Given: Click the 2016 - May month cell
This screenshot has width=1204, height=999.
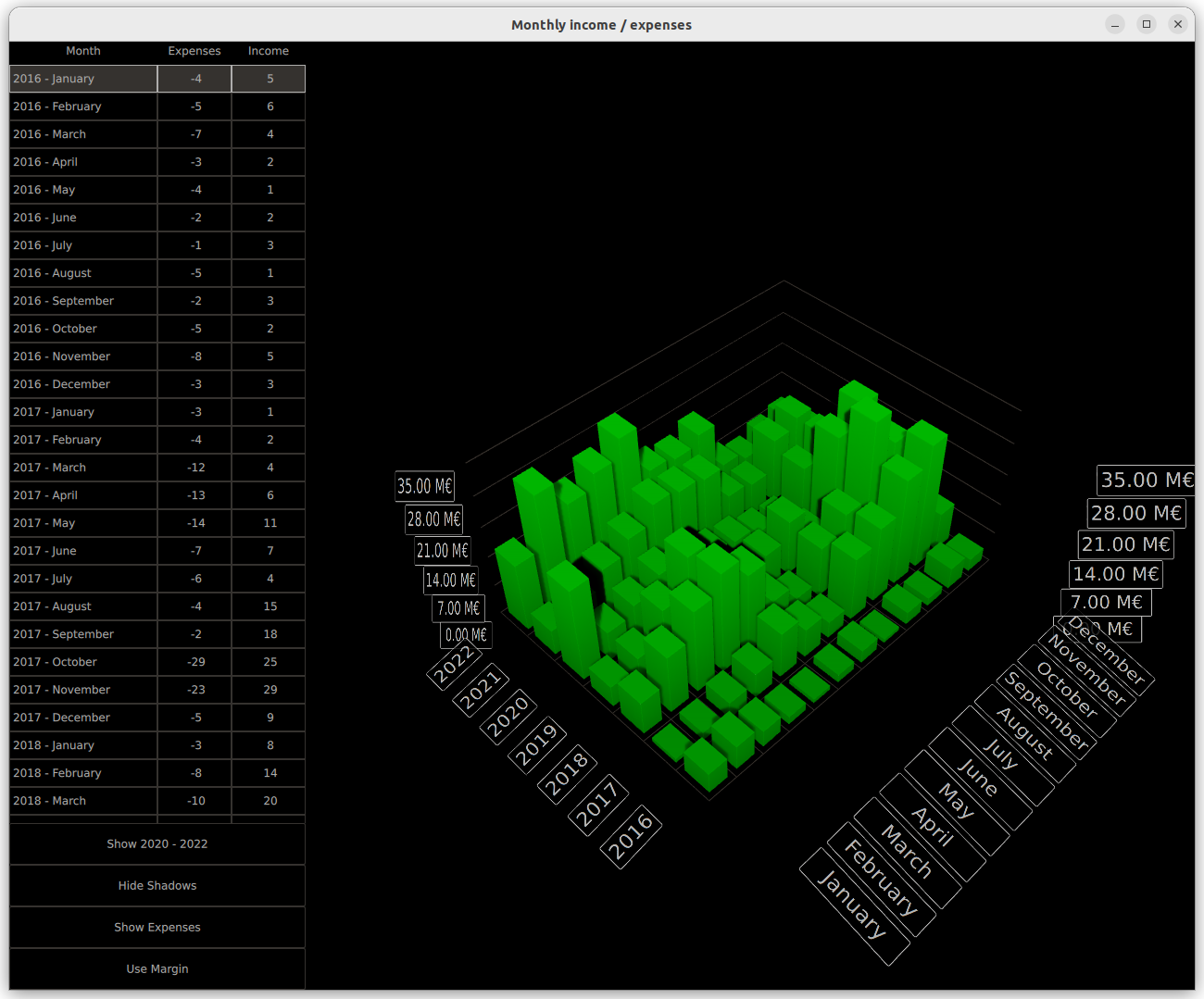Looking at the screenshot, I should (83, 190).
